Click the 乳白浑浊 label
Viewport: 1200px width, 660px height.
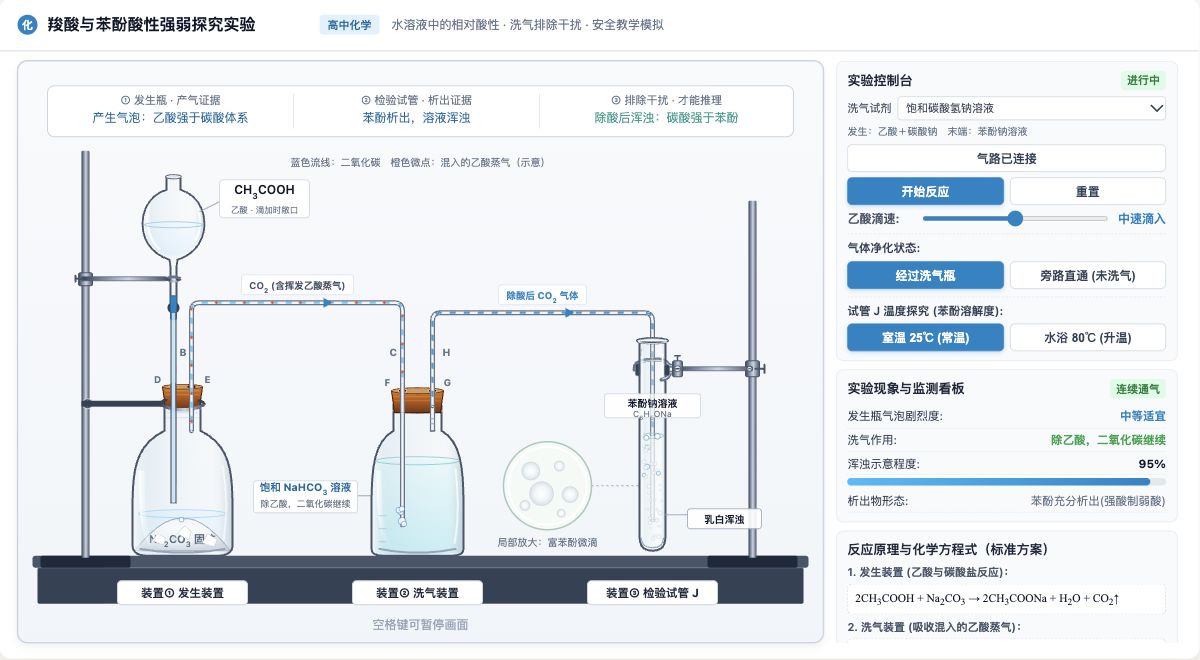coord(725,519)
